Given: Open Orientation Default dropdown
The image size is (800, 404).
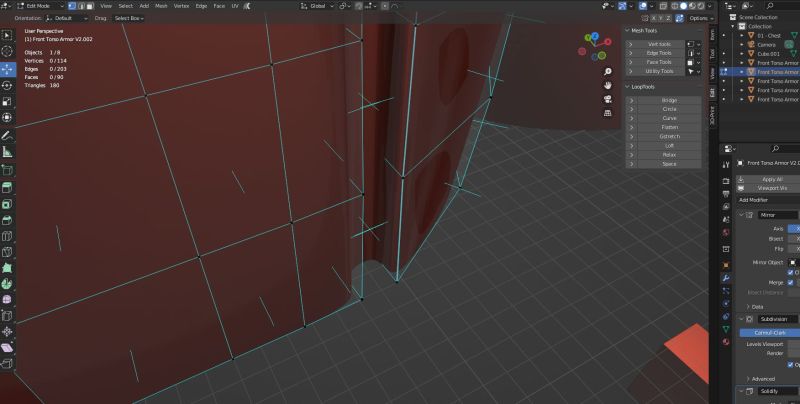Looking at the screenshot, I should point(66,18).
